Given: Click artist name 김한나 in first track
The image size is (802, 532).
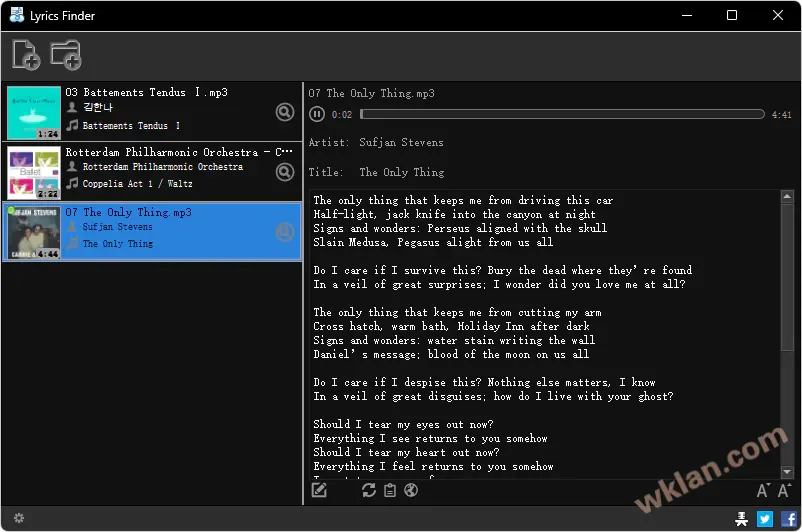Looking at the screenshot, I should click(x=98, y=107).
